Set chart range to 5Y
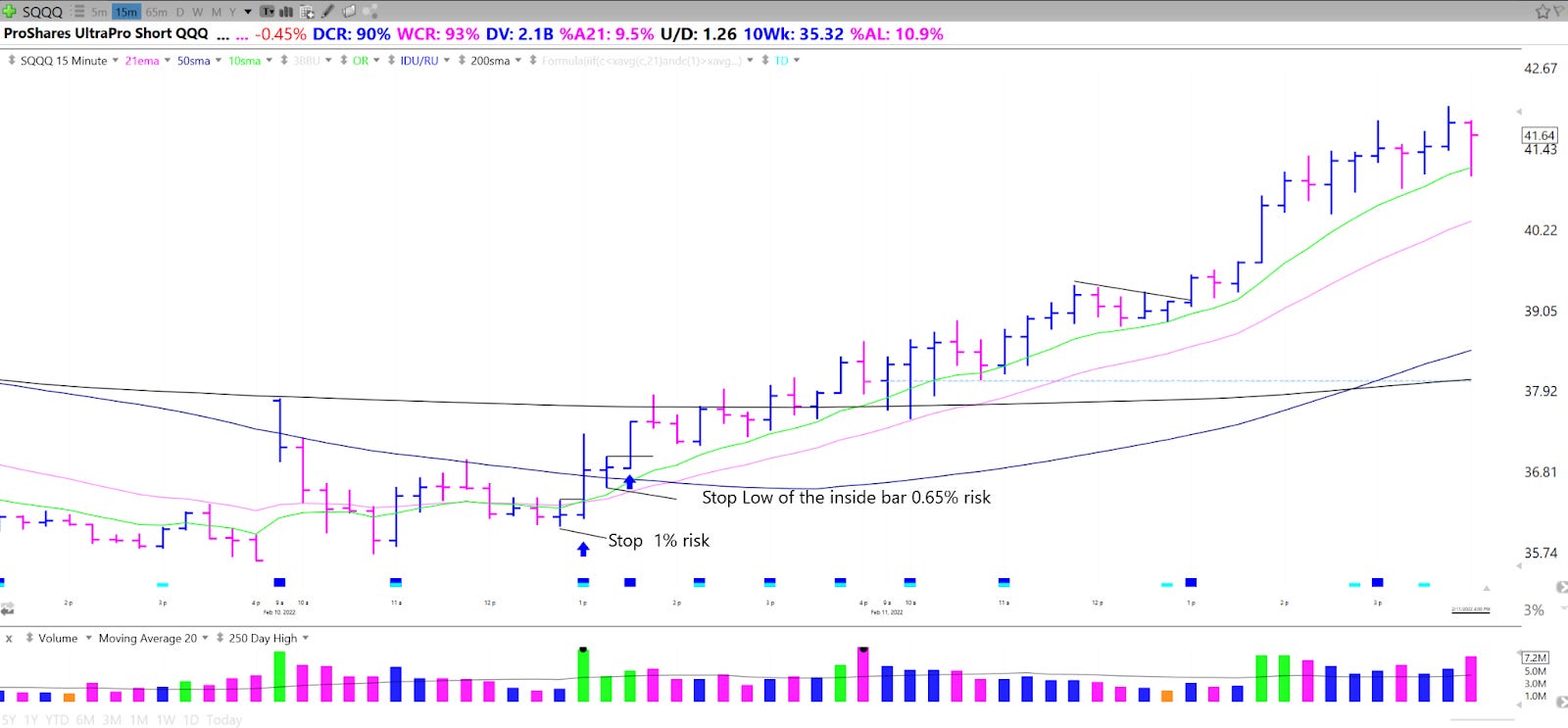 (x=9, y=719)
